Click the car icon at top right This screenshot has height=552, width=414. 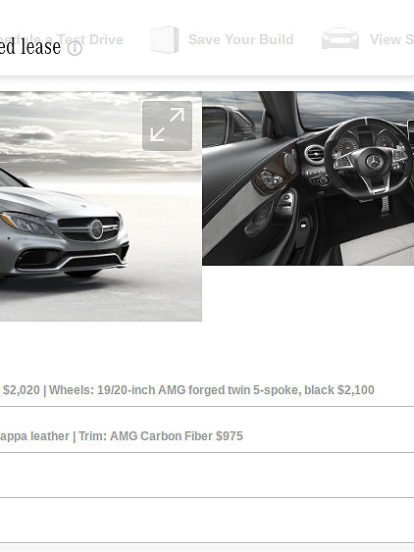click(x=340, y=39)
